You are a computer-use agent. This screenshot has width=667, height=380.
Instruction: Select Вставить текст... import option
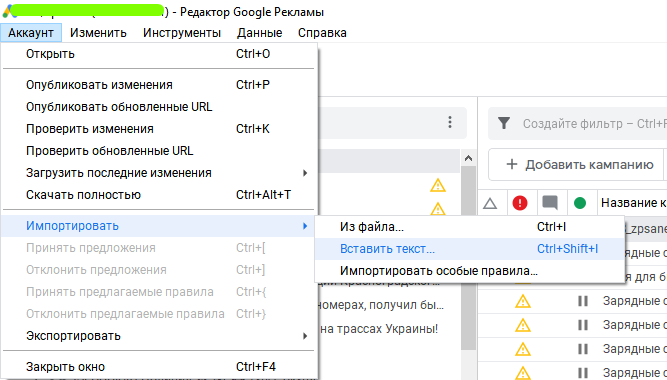(x=469, y=249)
